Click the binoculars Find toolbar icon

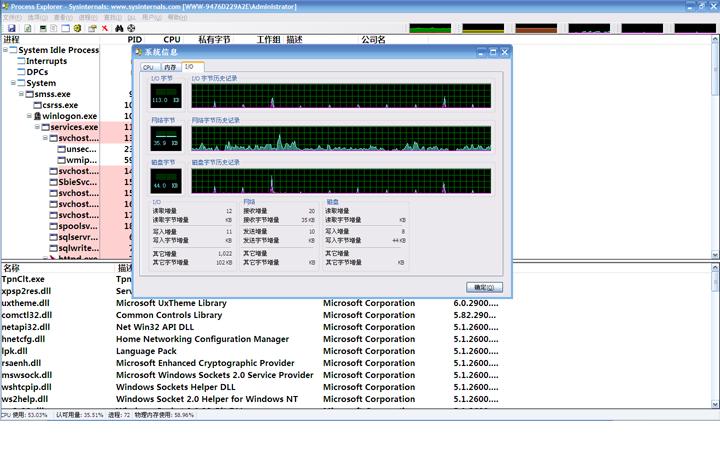click(119, 28)
